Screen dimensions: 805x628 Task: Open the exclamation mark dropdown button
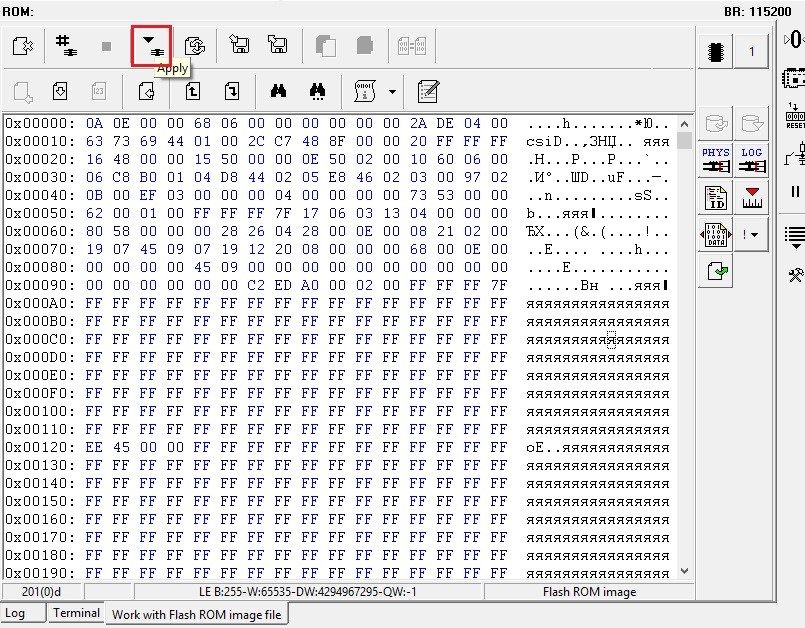[752, 235]
